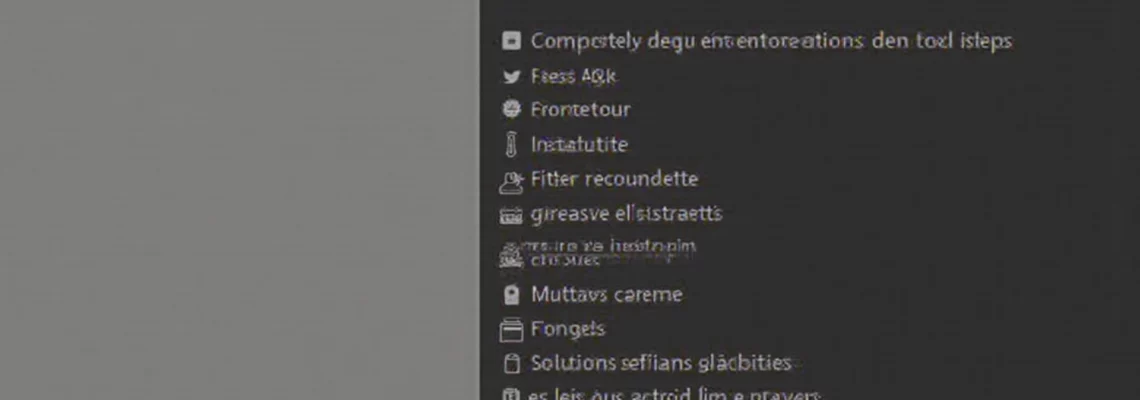Click the round gear icon beside Frontetour
1140x400 pixels.
click(512, 109)
